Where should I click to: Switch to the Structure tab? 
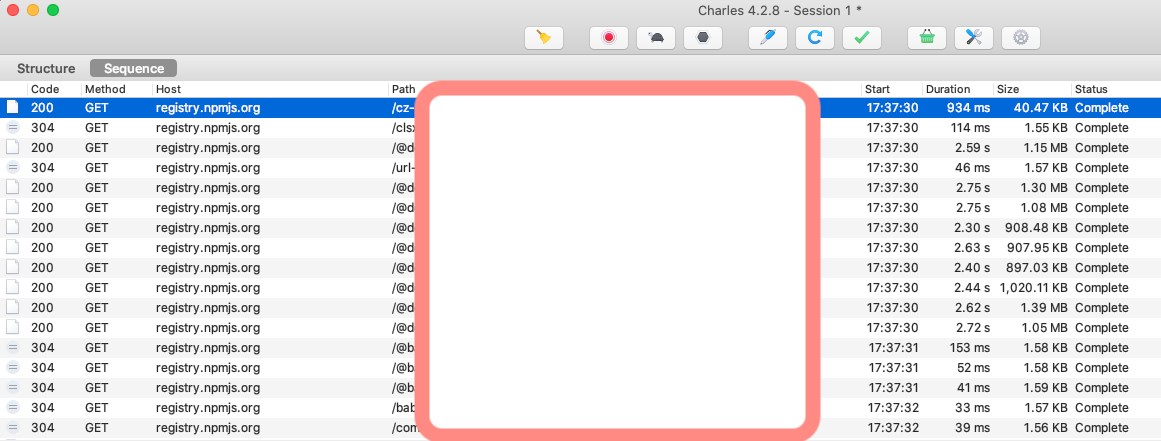point(46,69)
